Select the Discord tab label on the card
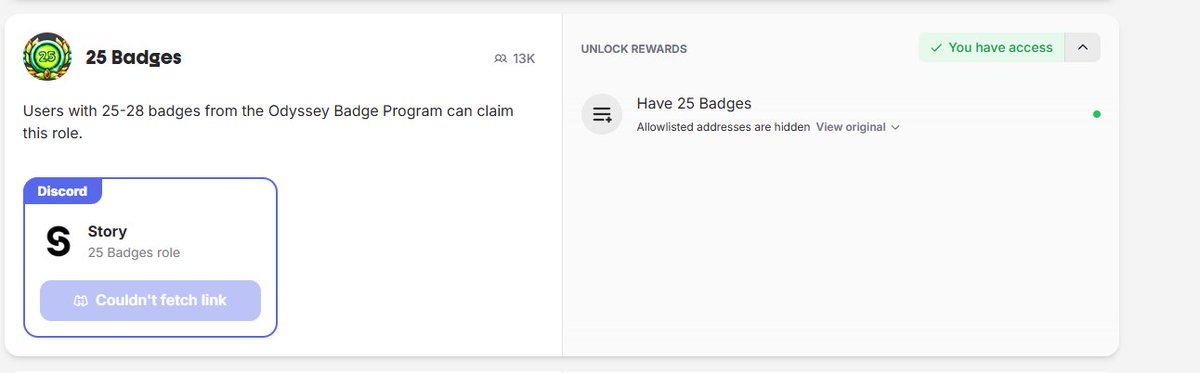 (x=62, y=191)
